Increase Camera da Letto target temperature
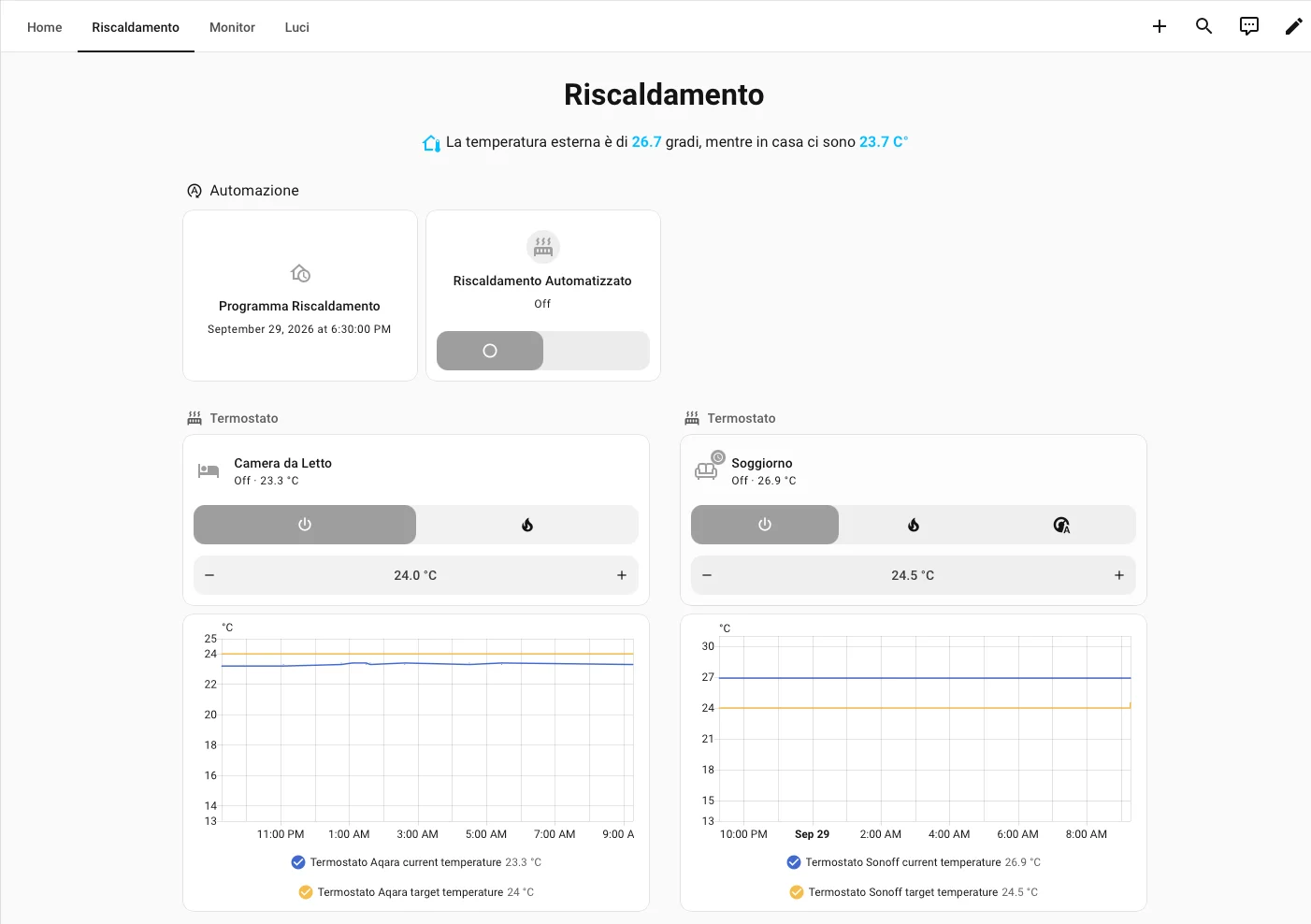1311x924 pixels. (x=622, y=575)
